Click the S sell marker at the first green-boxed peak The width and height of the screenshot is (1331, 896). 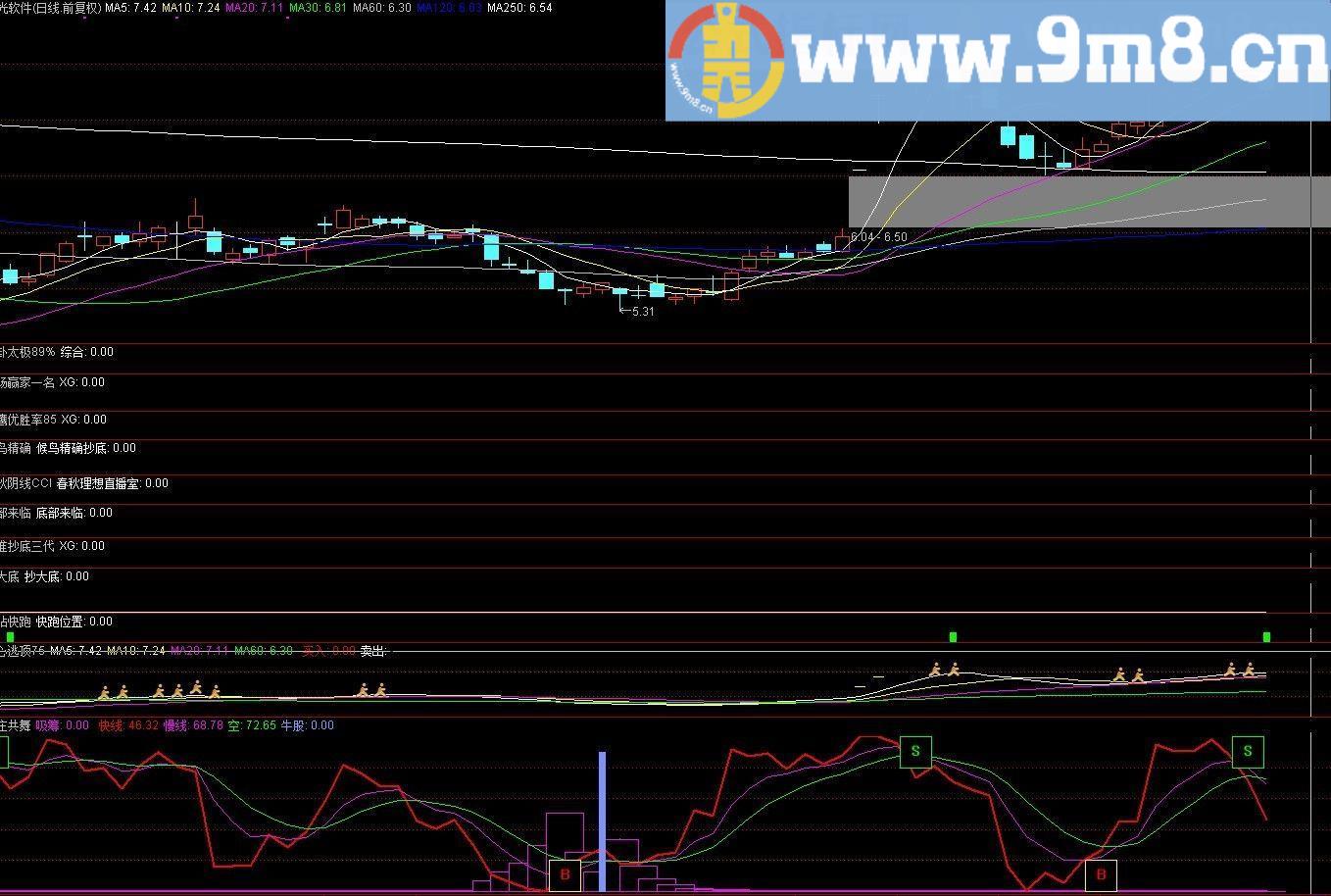pyautogui.click(x=915, y=751)
